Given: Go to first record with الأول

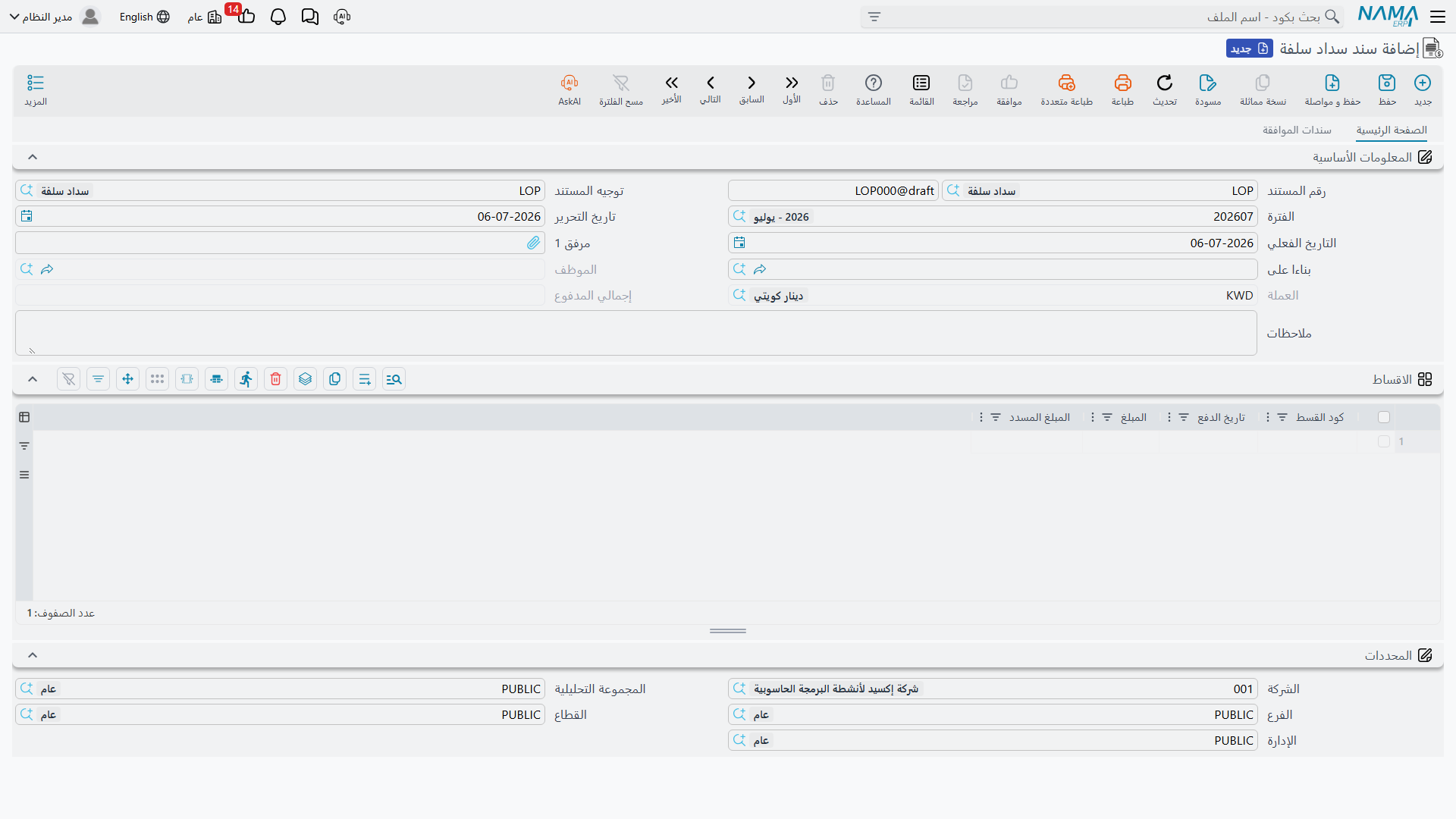Looking at the screenshot, I should [792, 89].
